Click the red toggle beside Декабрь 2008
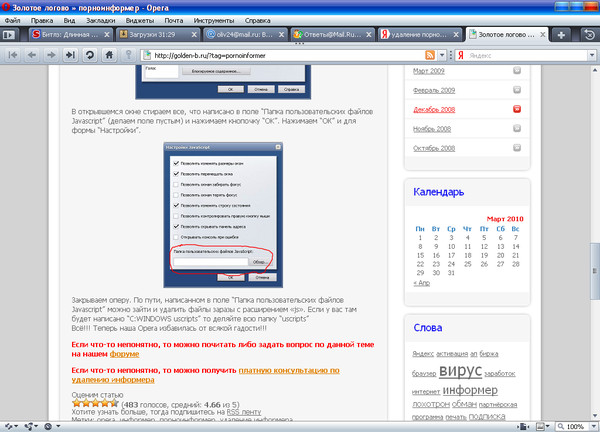This screenshot has height=432, width=600. pyautogui.click(x=517, y=109)
